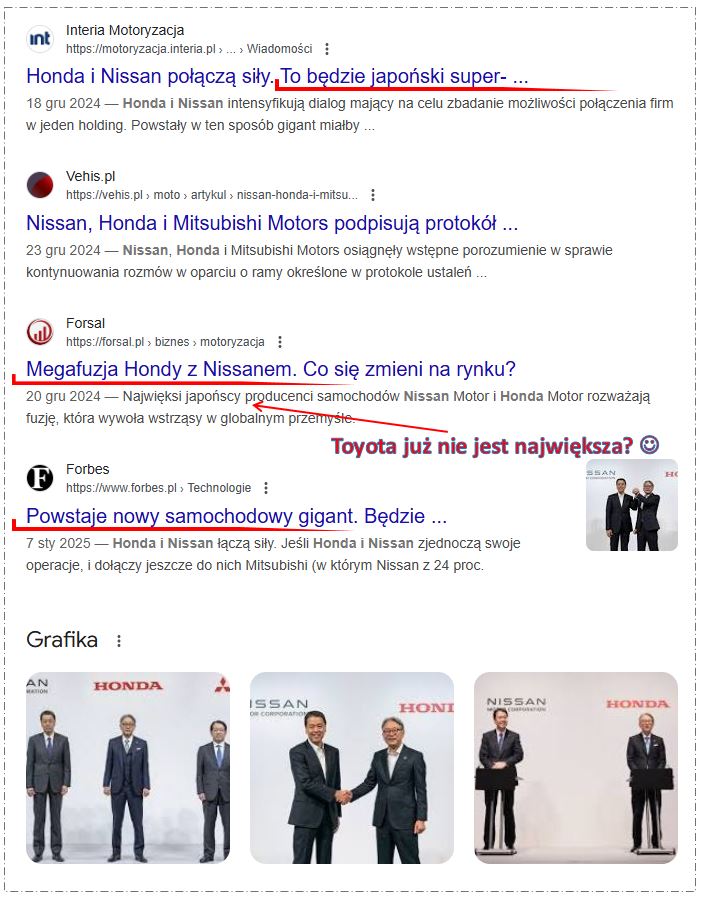
Task: Open 'Honda i Nissan połączą siły' headline
Action: click(277, 76)
